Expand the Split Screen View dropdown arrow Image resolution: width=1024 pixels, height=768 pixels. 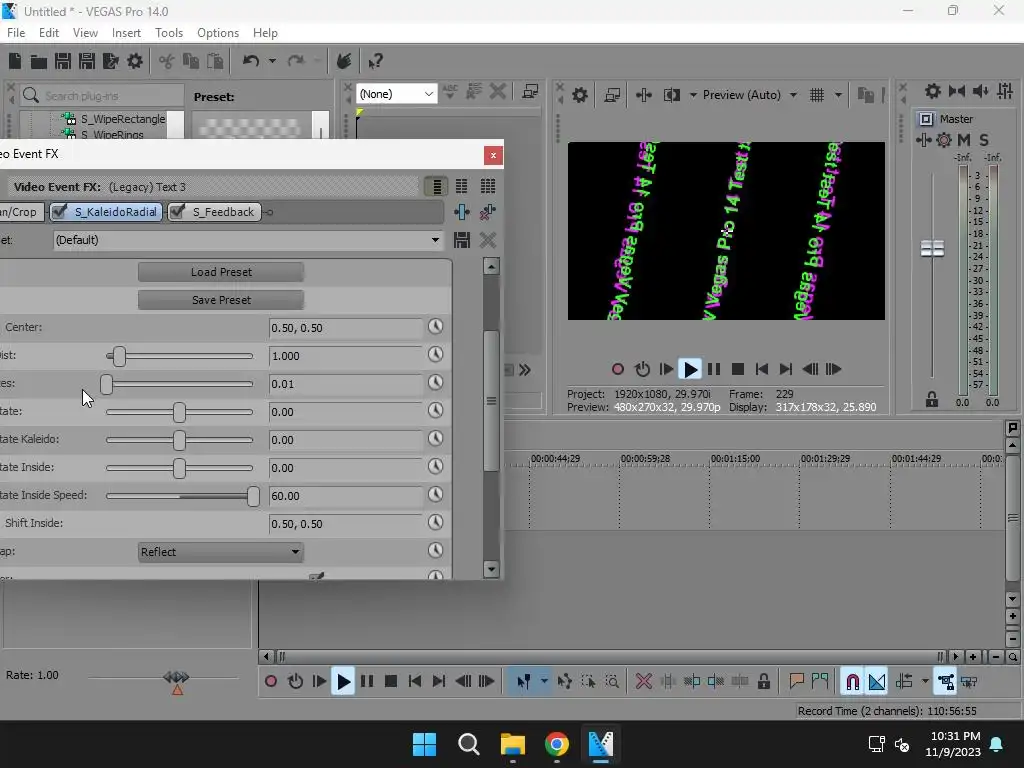point(693,95)
